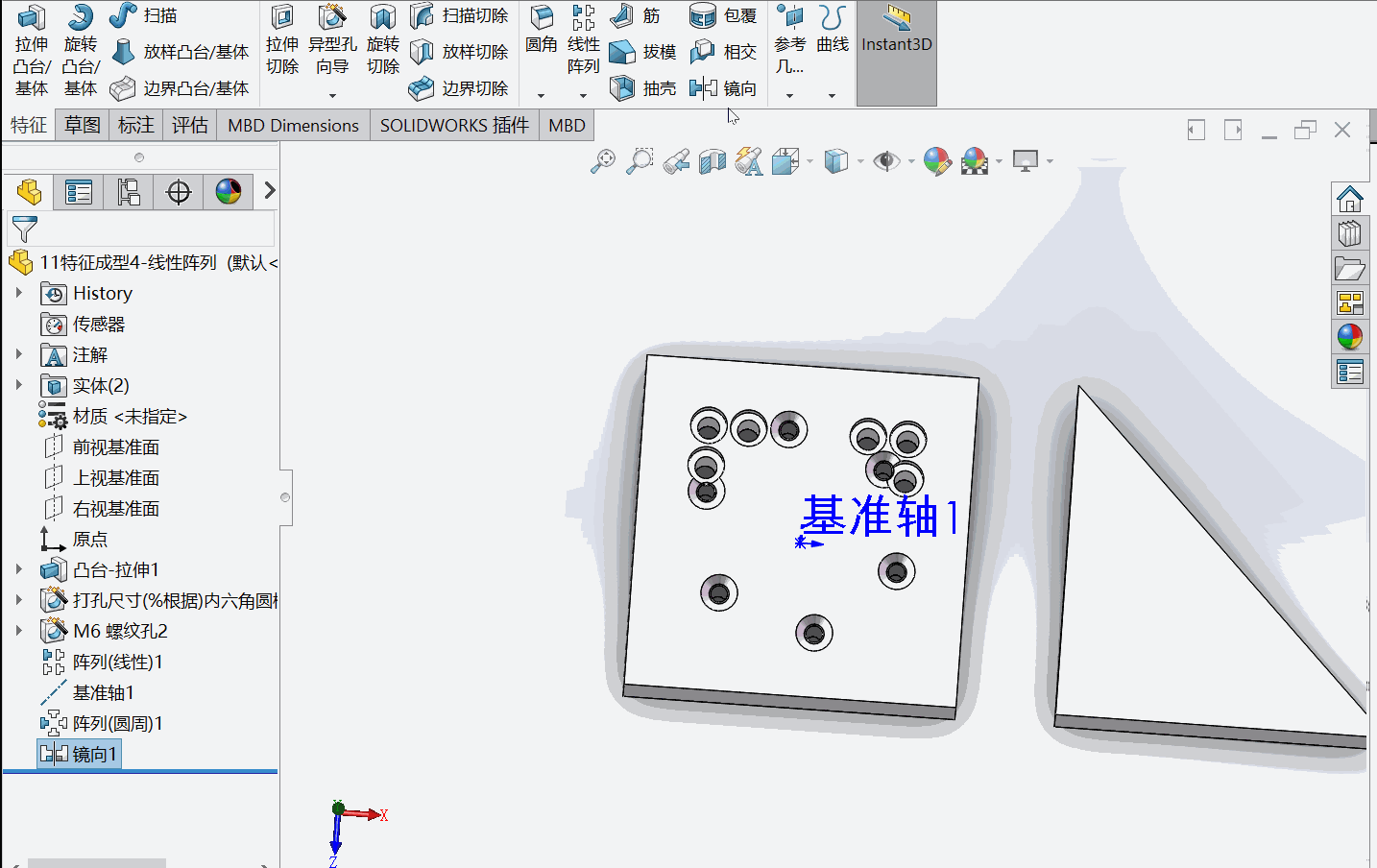Switch to the 草图 (Sketch) tab

83,126
